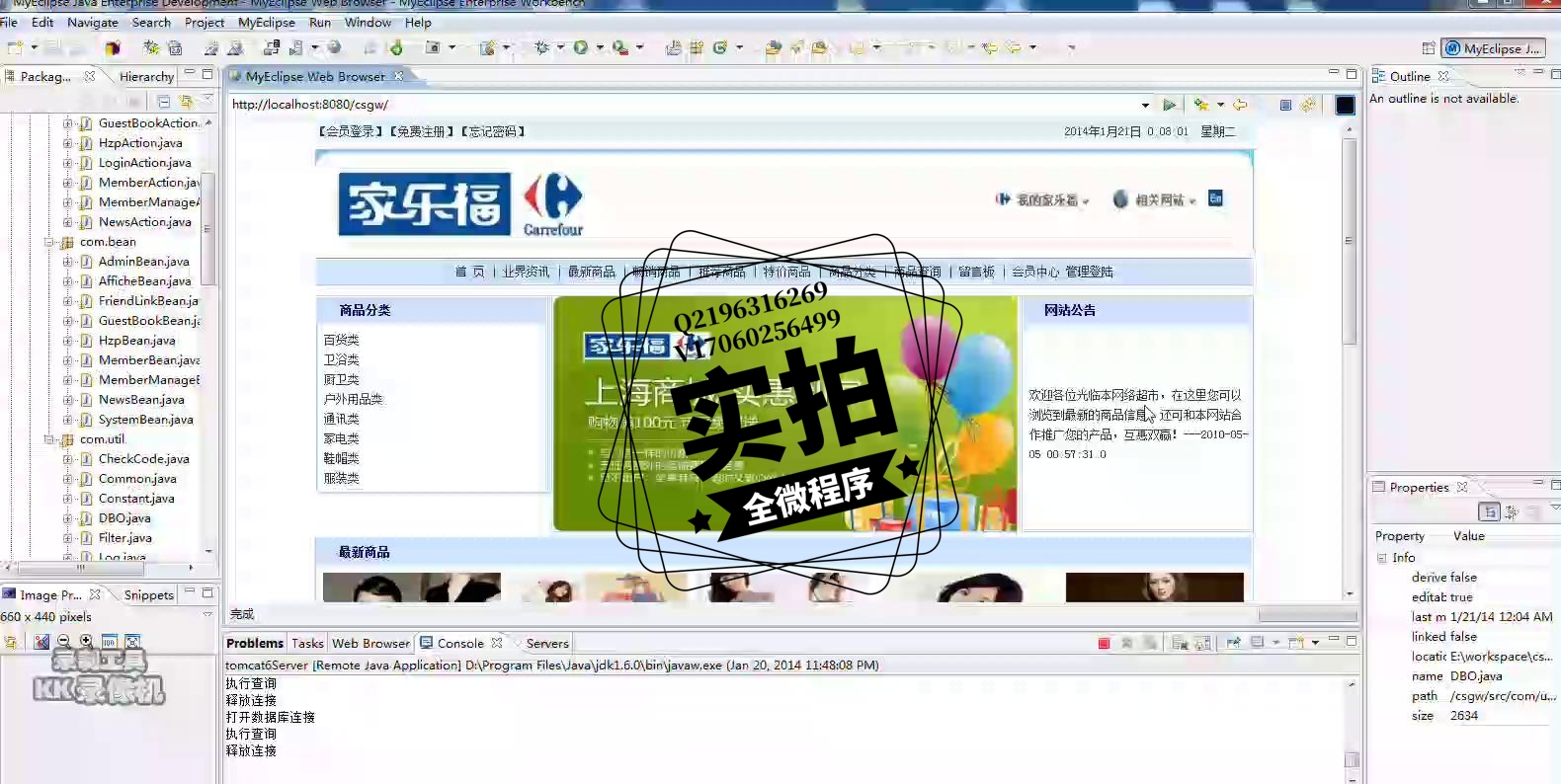Viewport: 1561px width, 784px height.
Task: Click the browser favorites star icon
Action: (1201, 105)
